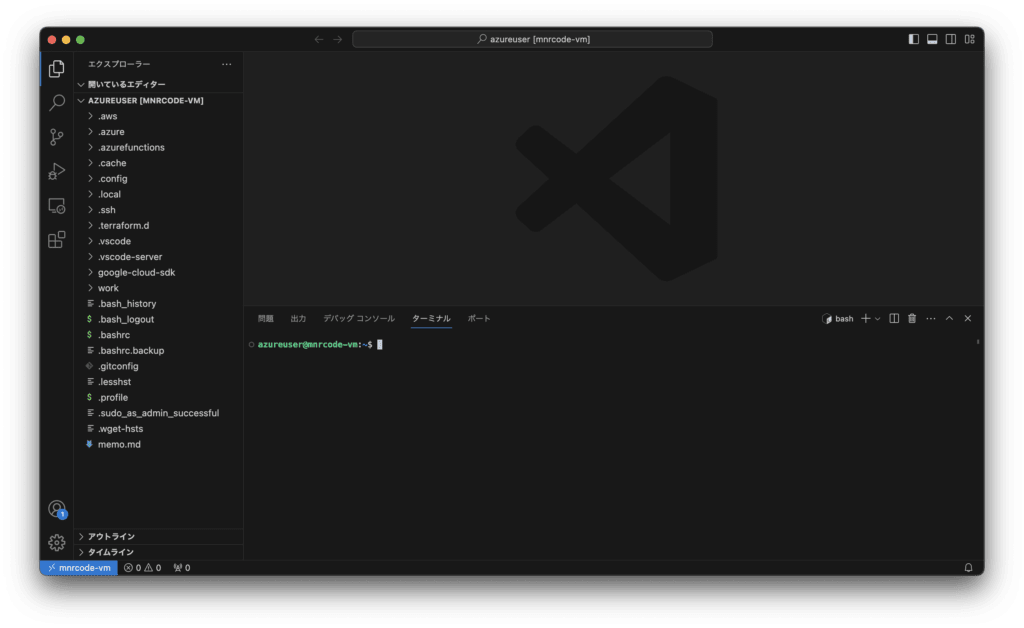Click the mnrcode-vm remote indicator
This screenshot has height=628, width=1024.
point(79,568)
